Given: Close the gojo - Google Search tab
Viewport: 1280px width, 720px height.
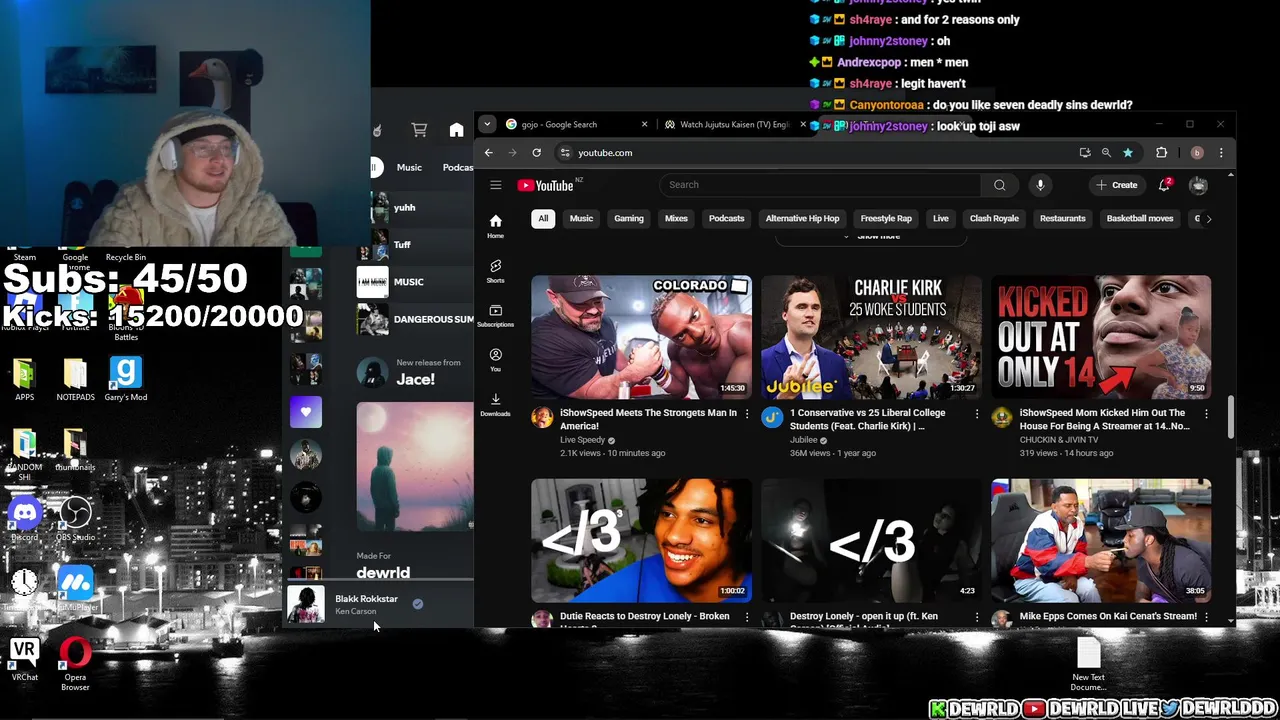Looking at the screenshot, I should (x=644, y=125).
